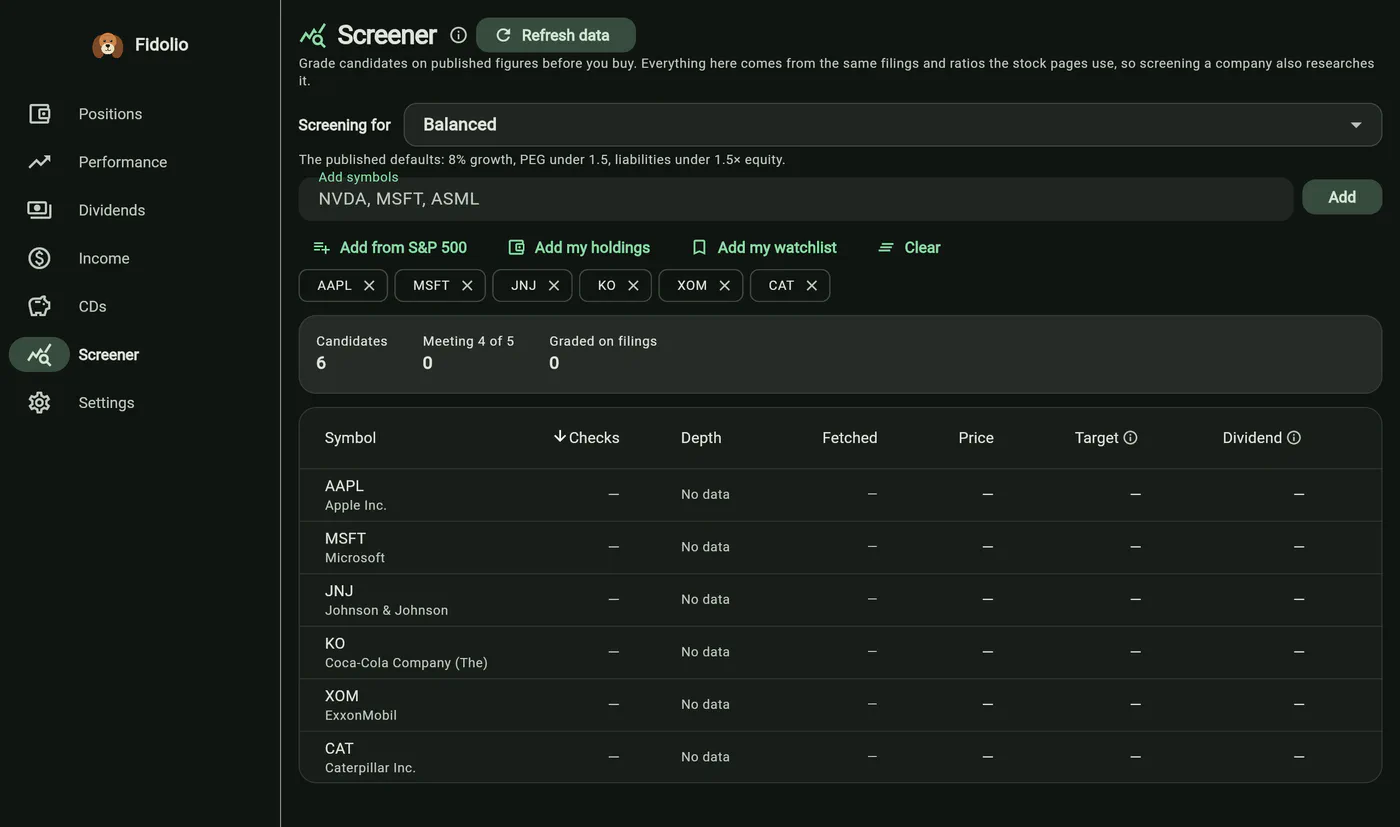Click the Screening for dropdown arrow
Image resolution: width=1400 pixels, height=827 pixels.
(x=1356, y=125)
